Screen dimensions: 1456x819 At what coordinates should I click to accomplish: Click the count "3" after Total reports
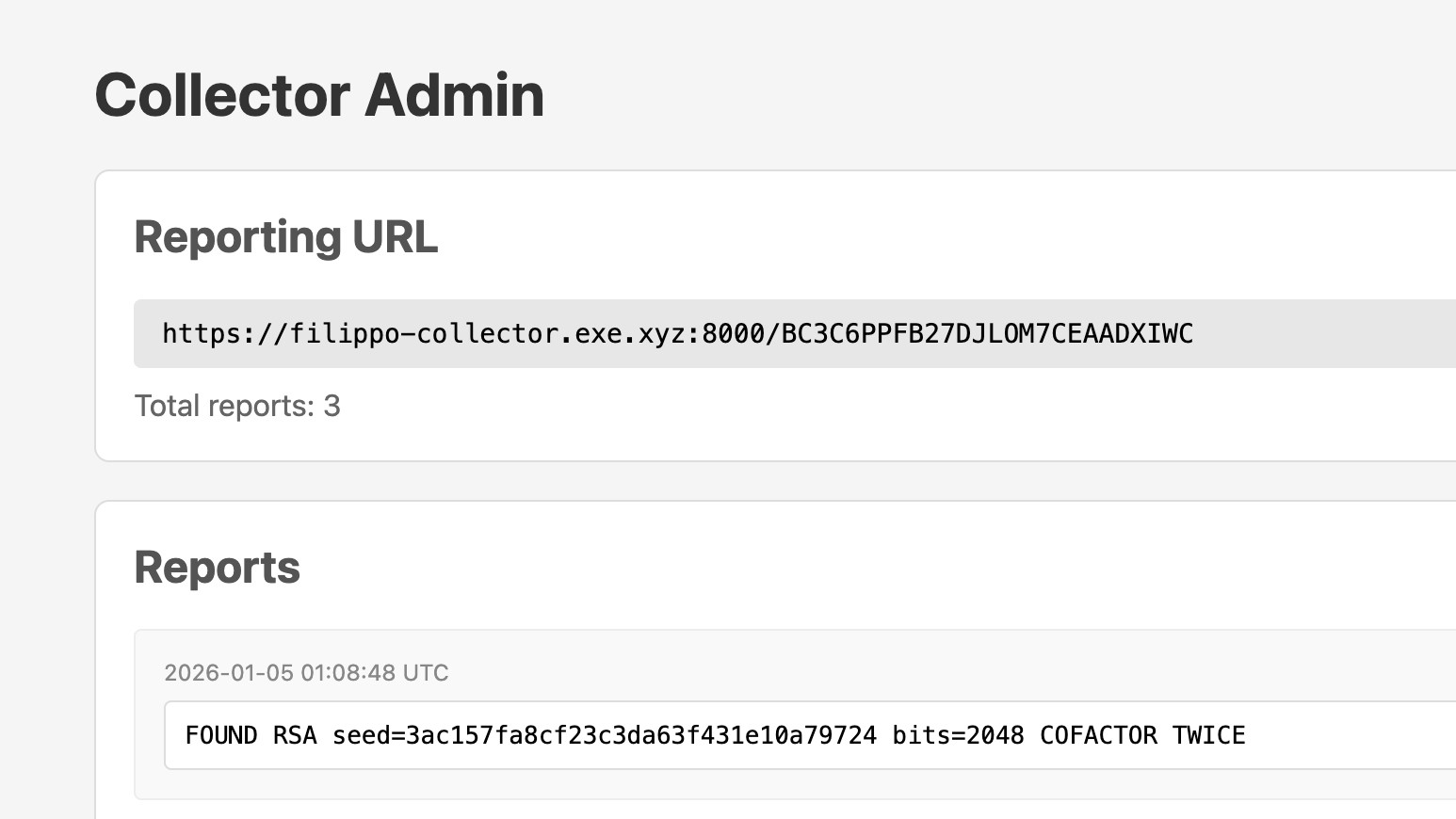pyautogui.click(x=332, y=406)
